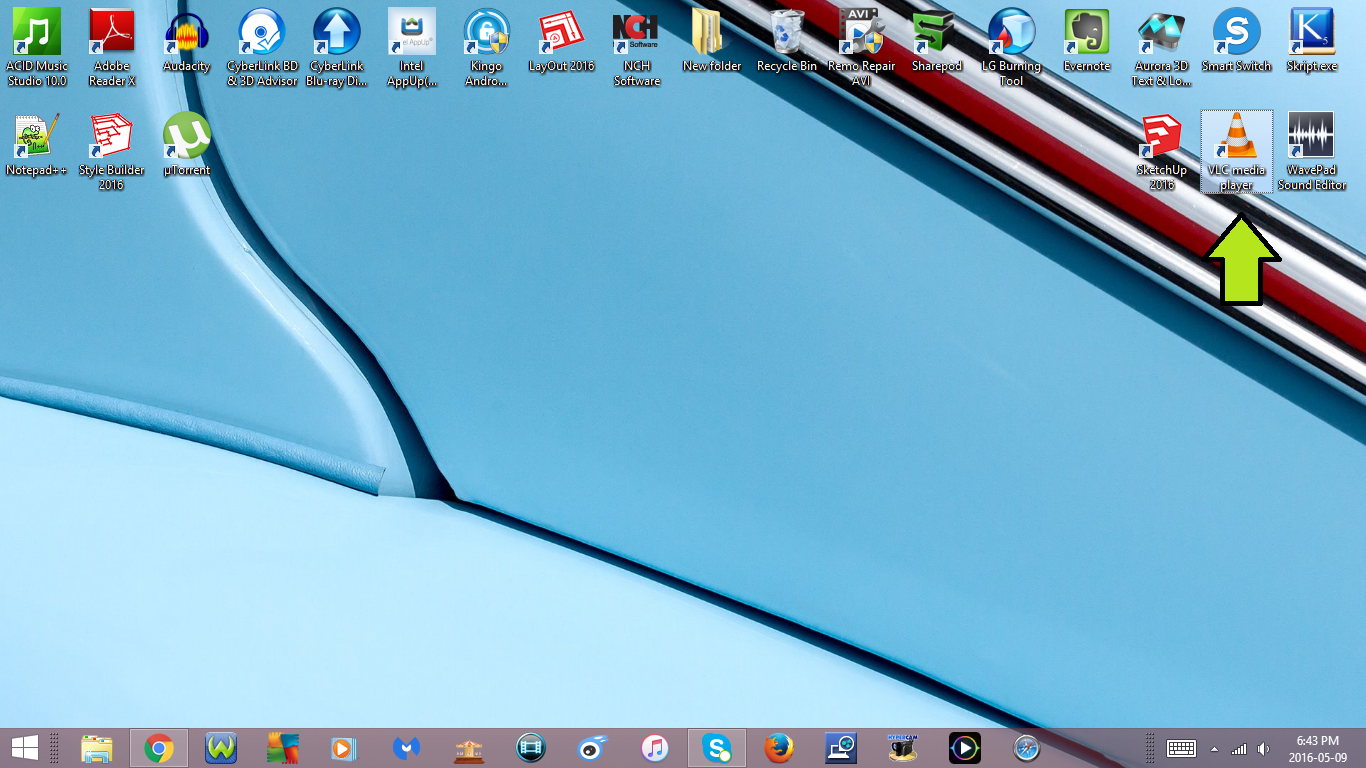Open the network signal tray icon
Screen dimensions: 1366x768
click(1239, 748)
